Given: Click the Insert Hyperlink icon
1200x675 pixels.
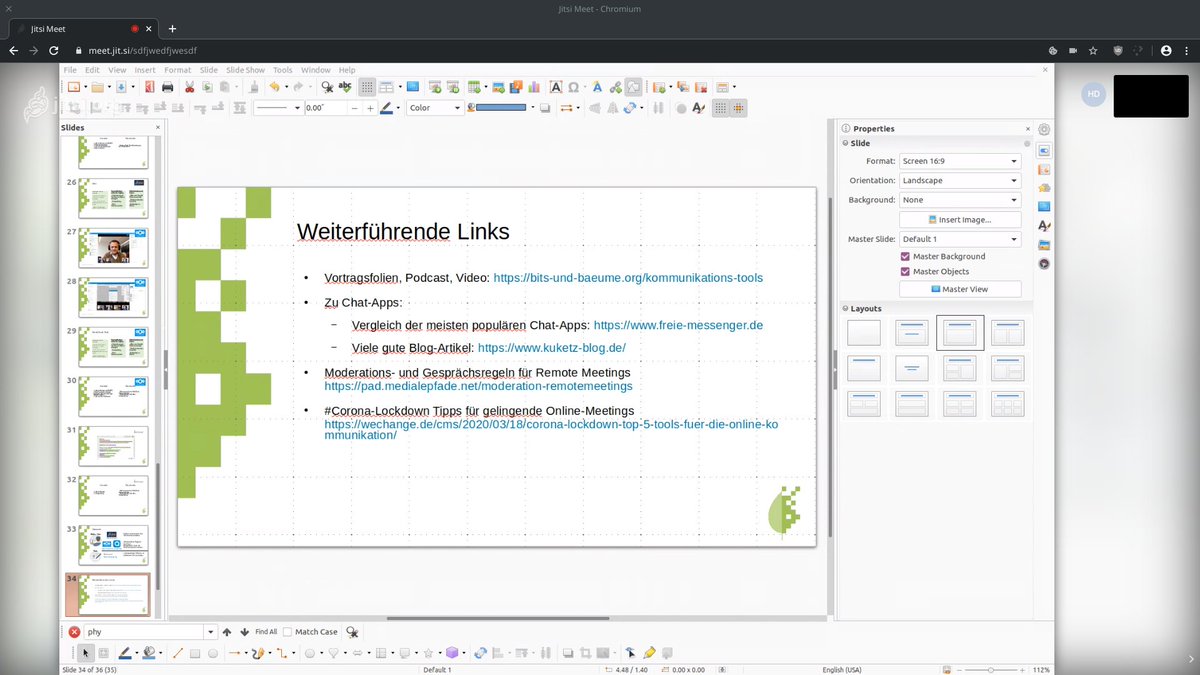Looking at the screenshot, I should (616, 87).
